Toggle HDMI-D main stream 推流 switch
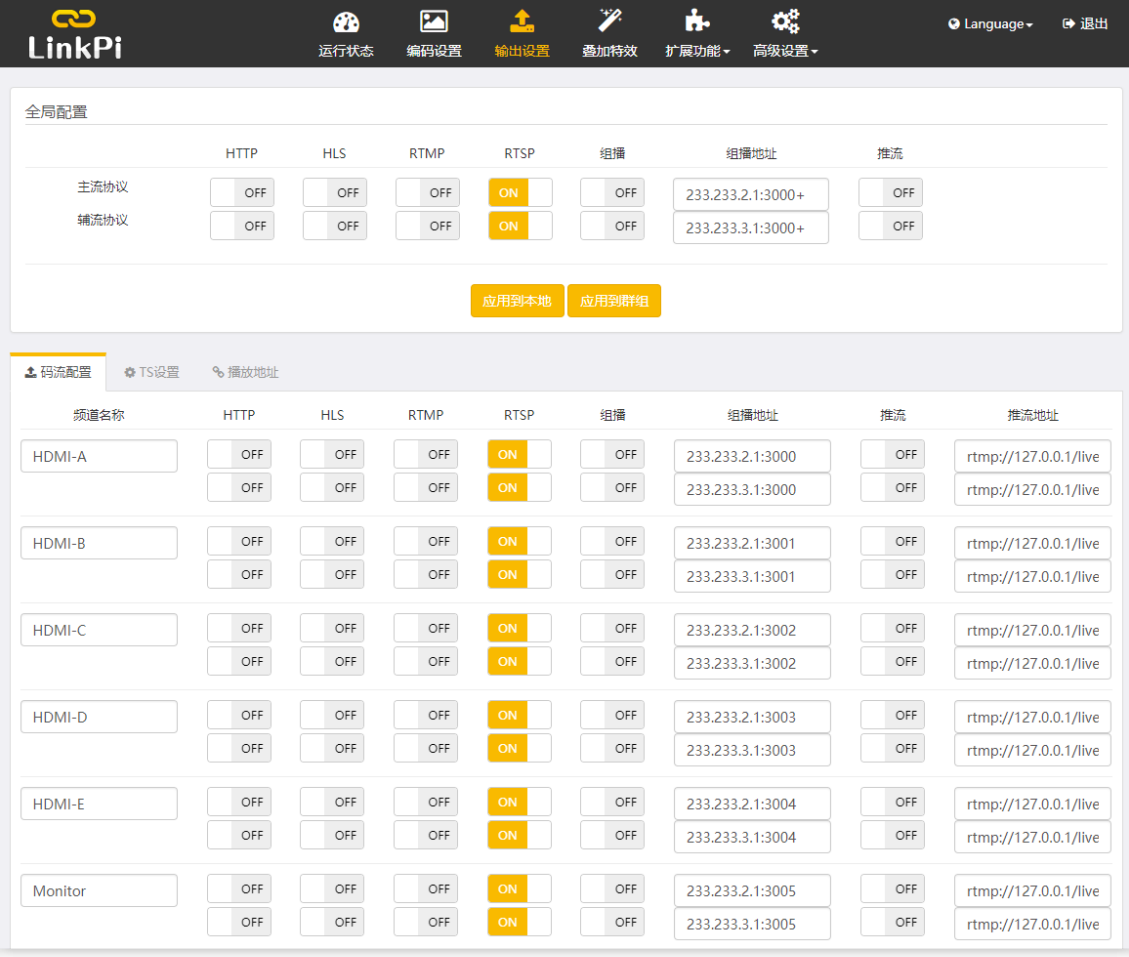Image resolution: width=1129 pixels, height=957 pixels. [x=893, y=715]
